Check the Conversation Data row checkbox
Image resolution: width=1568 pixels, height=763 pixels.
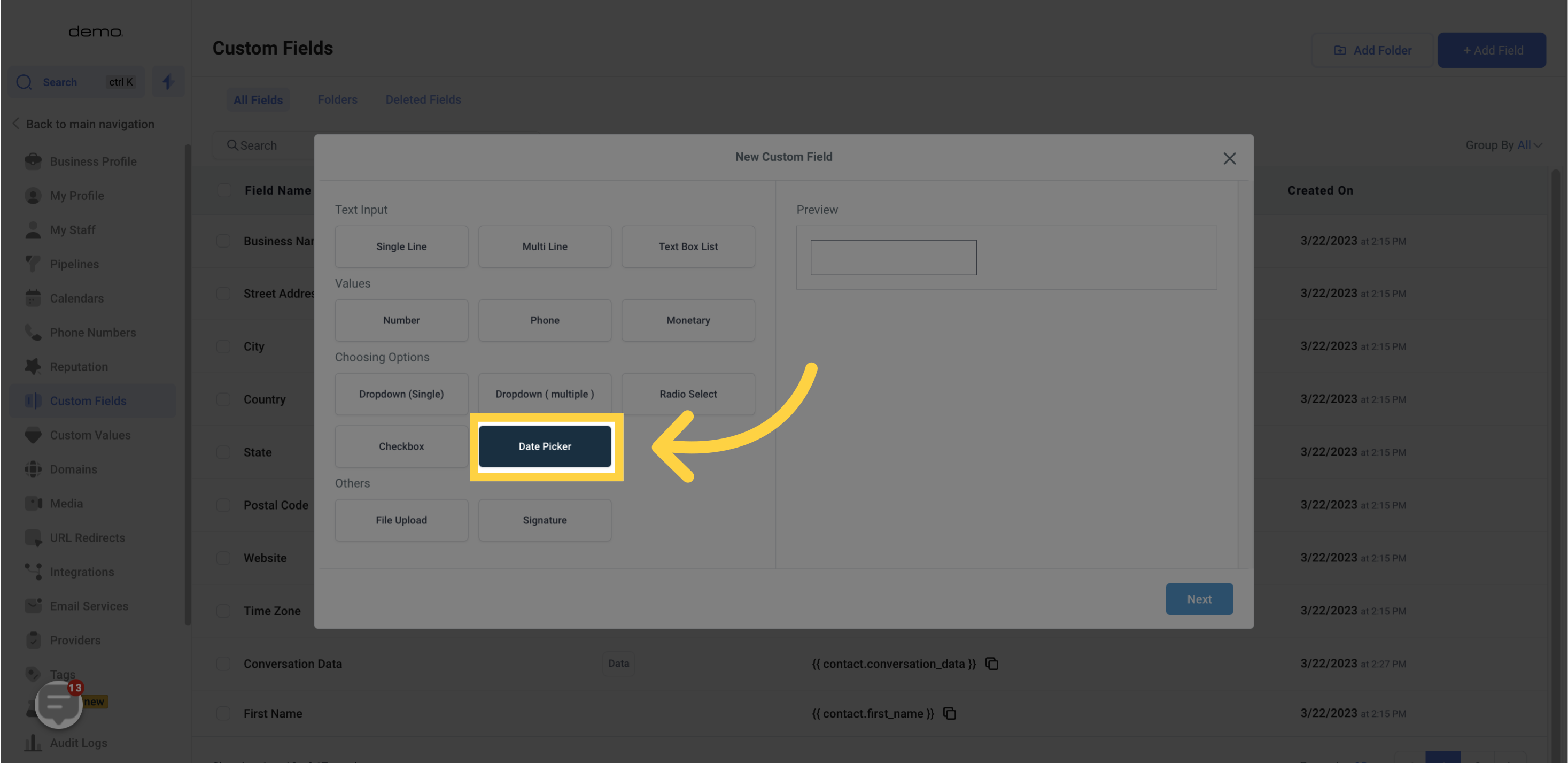point(223,663)
